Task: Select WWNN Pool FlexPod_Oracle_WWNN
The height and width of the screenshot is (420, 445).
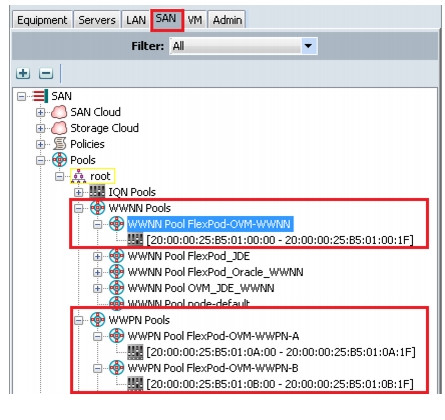Action: [x=215, y=272]
